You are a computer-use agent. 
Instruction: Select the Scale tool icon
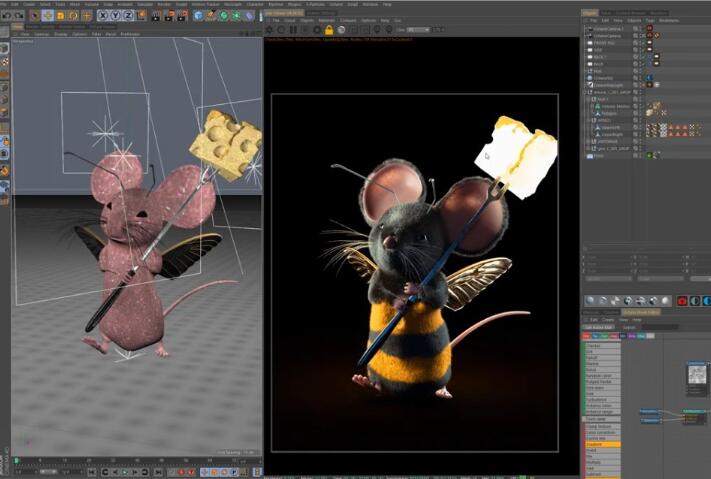click(60, 15)
